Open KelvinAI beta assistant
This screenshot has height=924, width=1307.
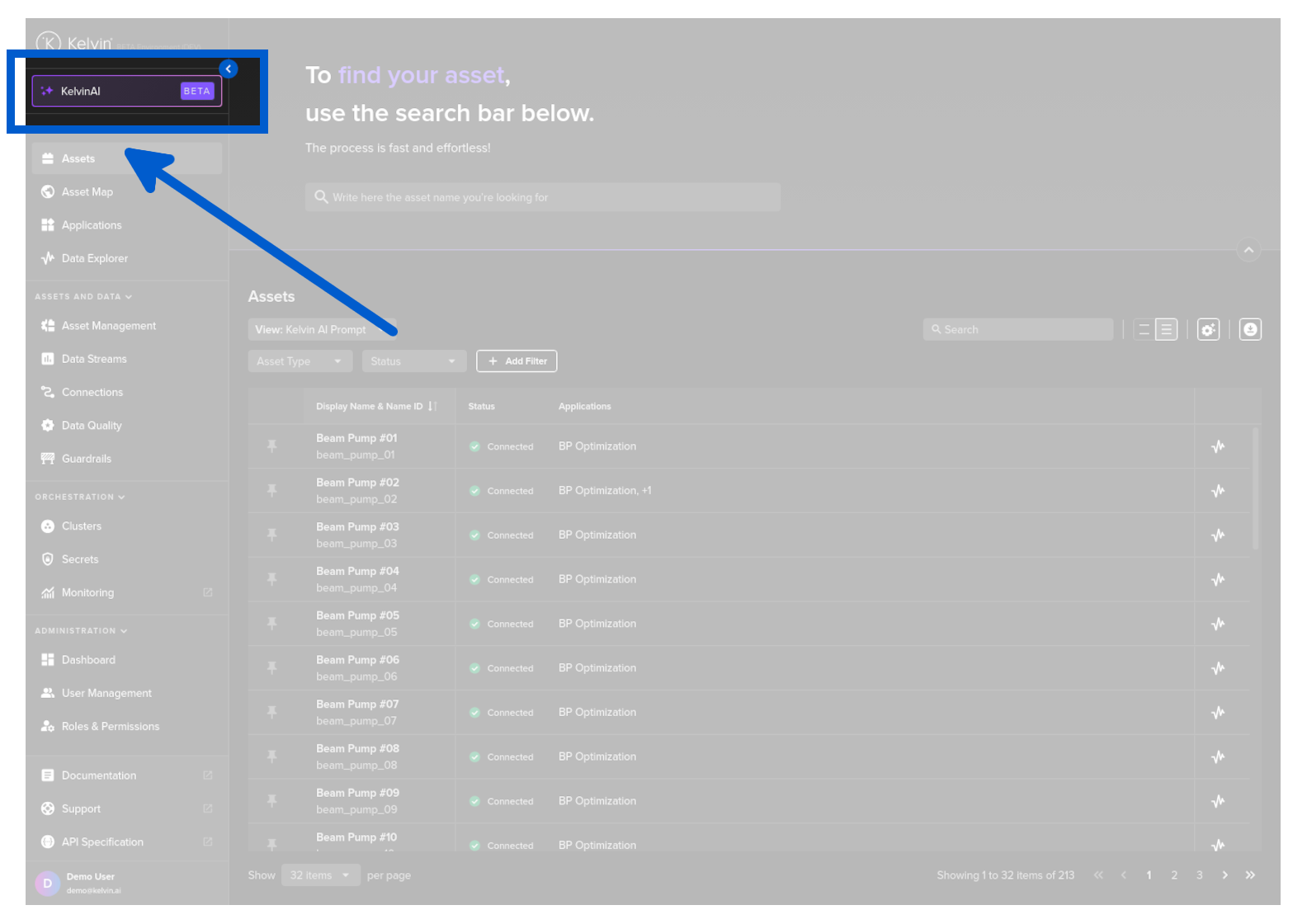(126, 91)
